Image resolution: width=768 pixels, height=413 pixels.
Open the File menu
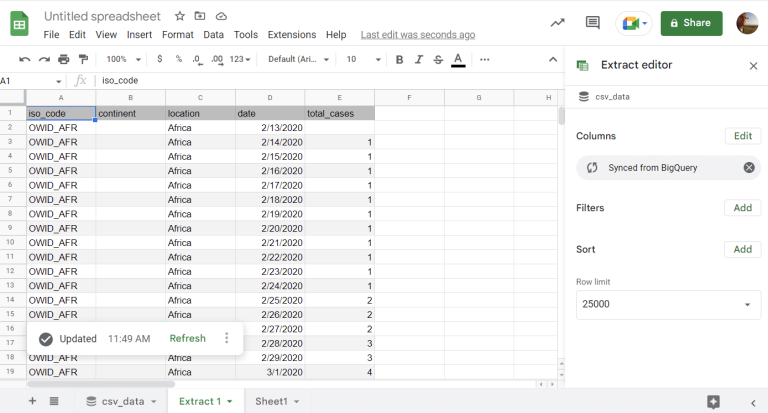pos(51,35)
